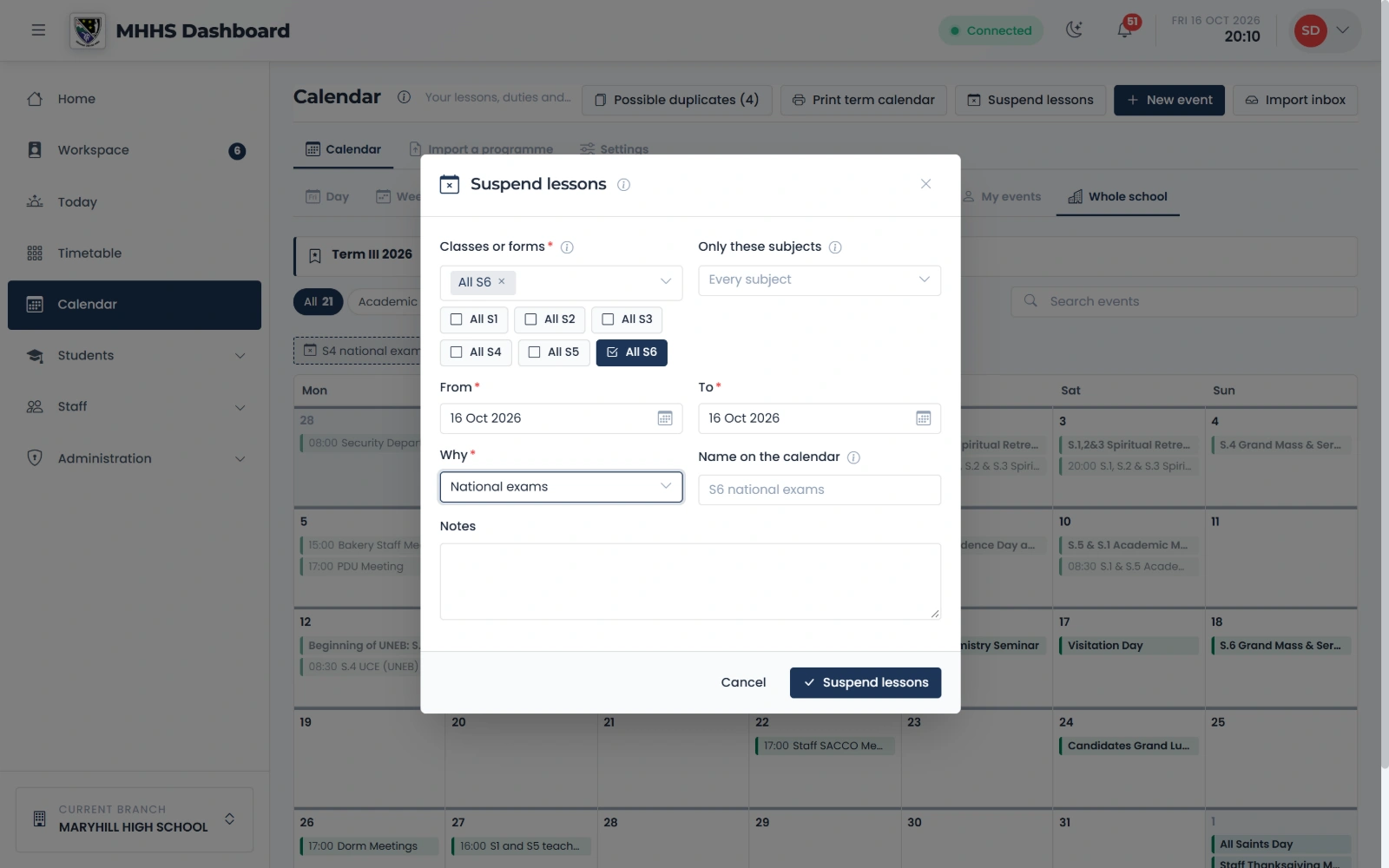The image size is (1389, 868).
Task: Open calendar picker in To date field
Action: 924,418
